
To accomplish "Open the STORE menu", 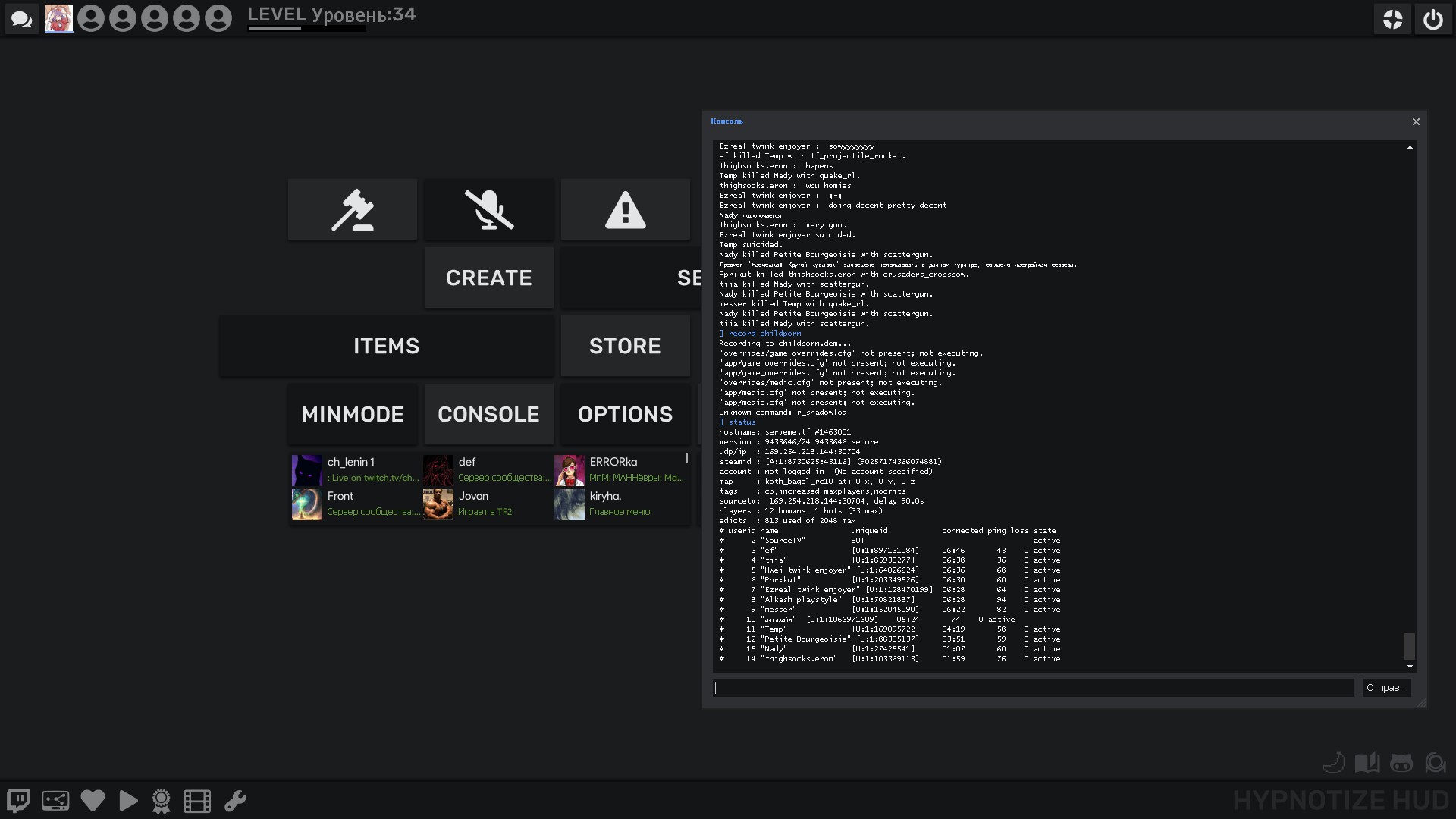I will (x=625, y=346).
